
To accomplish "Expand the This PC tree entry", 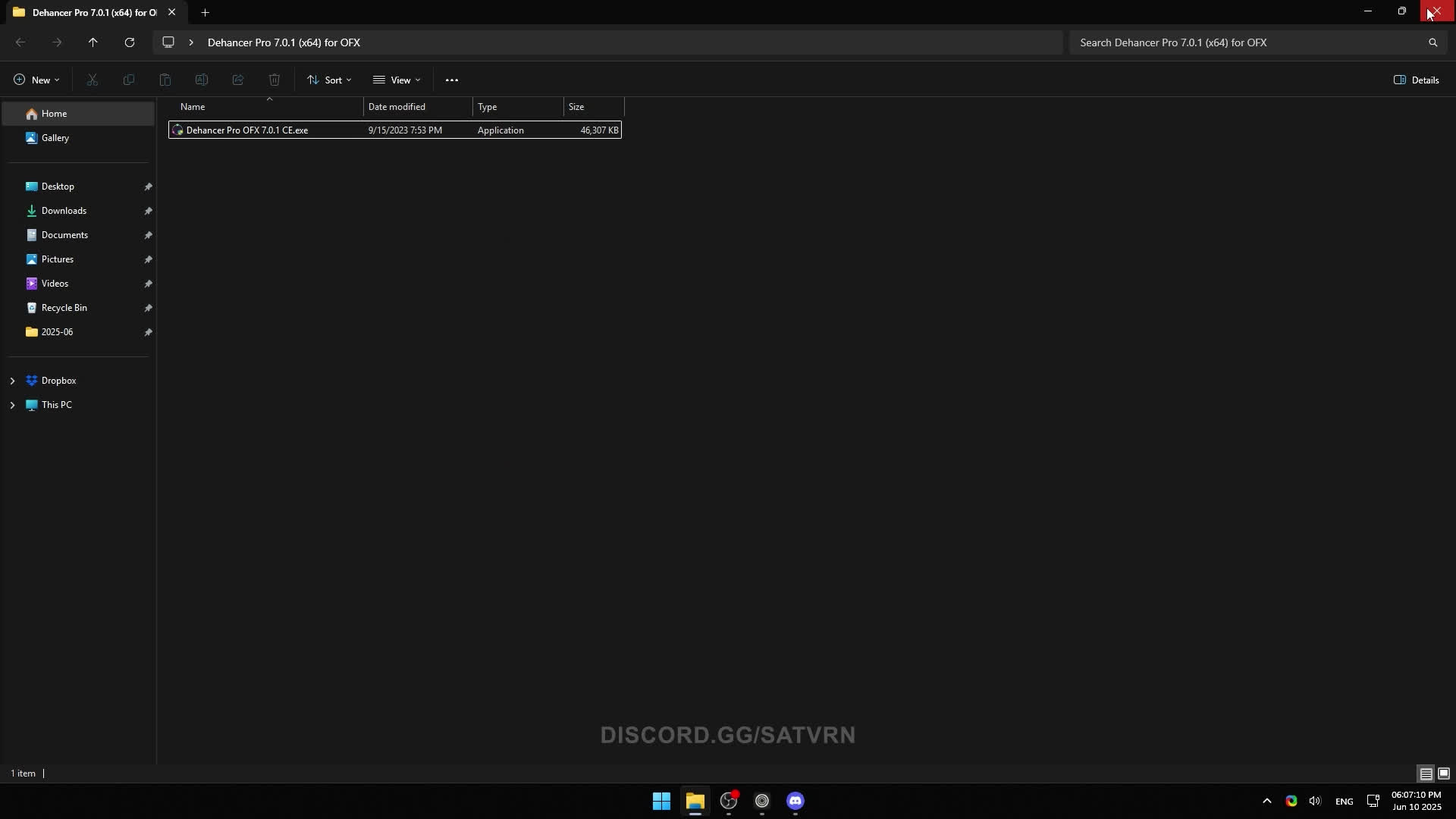I will (x=12, y=405).
